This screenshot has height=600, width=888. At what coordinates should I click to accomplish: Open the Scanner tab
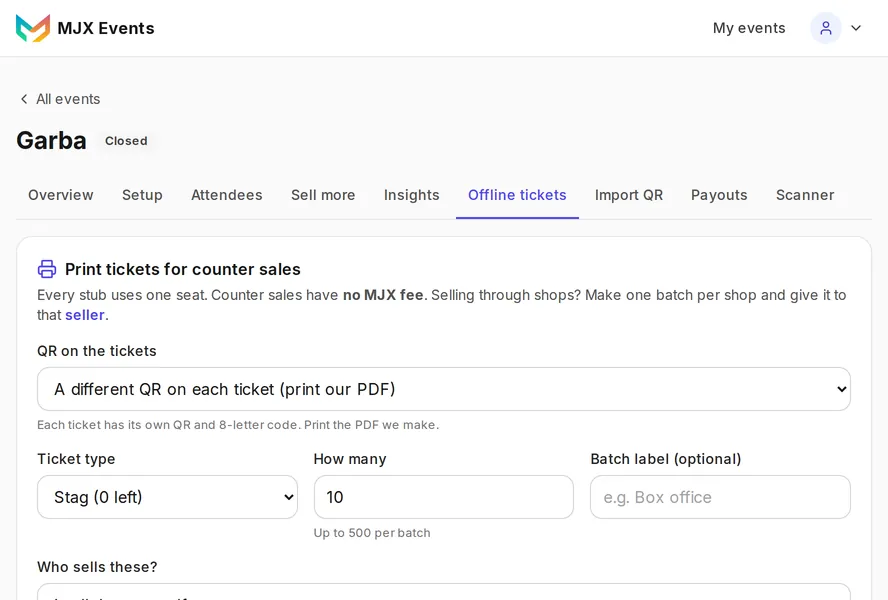pos(805,195)
